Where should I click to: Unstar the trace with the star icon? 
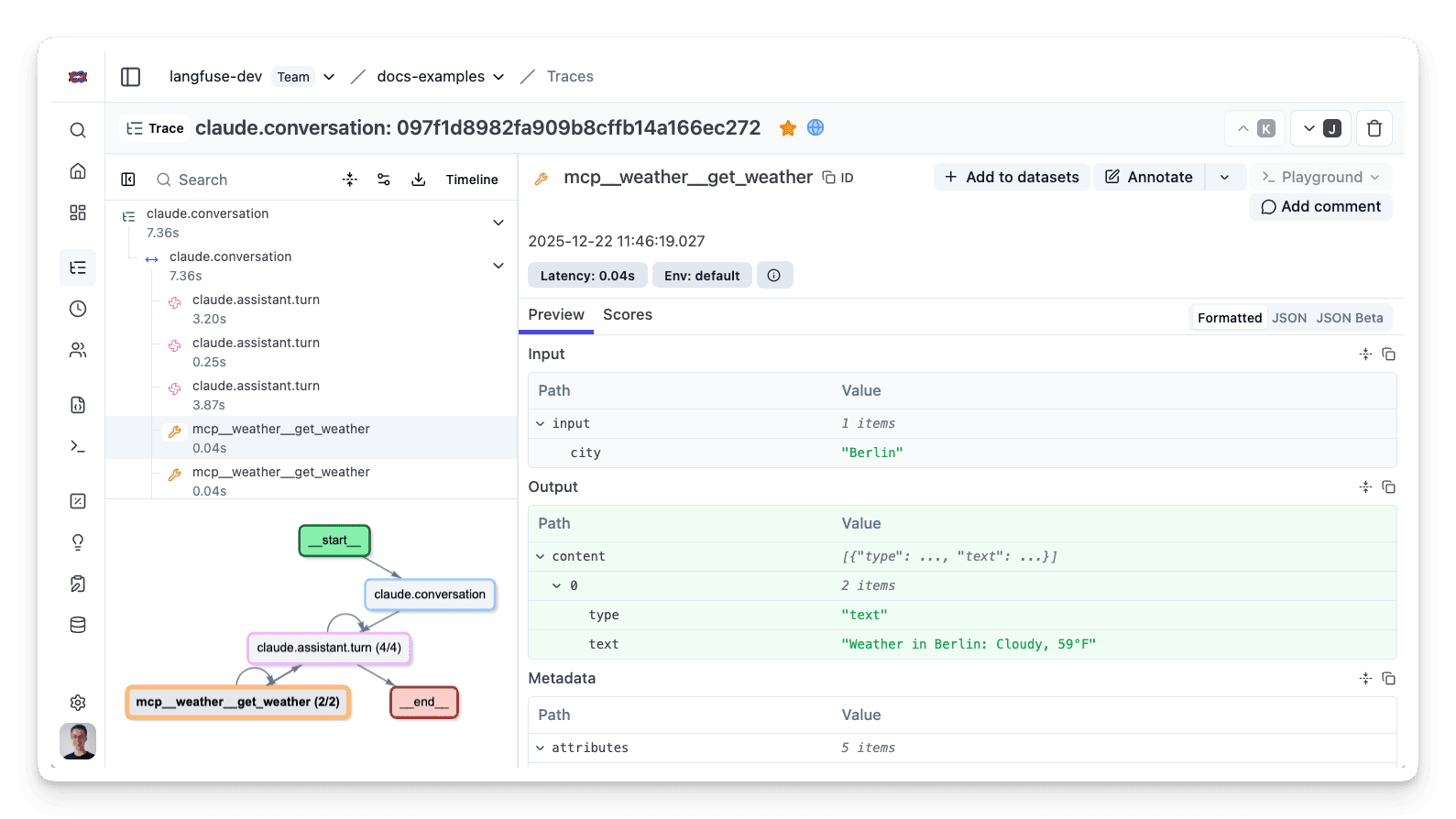coord(788,128)
